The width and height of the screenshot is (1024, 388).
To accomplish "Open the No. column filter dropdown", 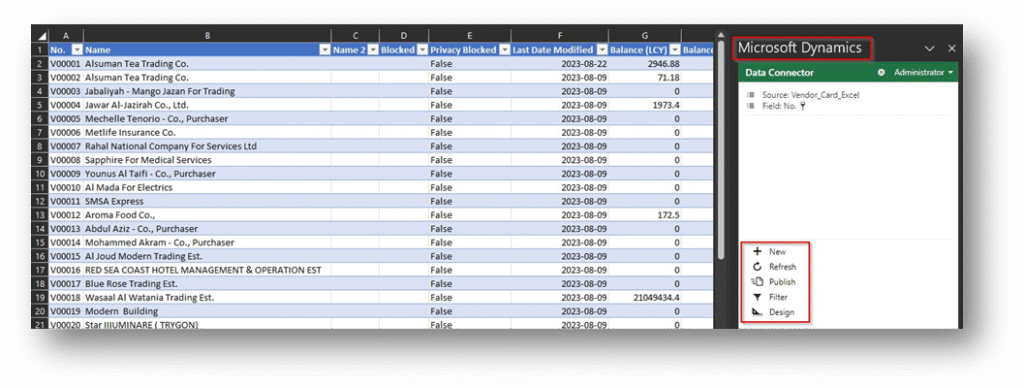I will [77, 50].
